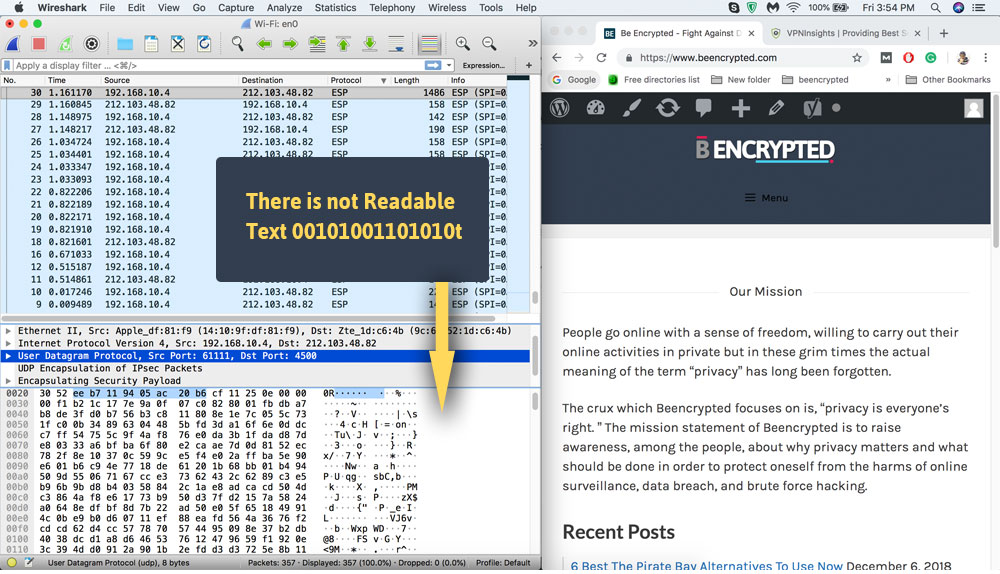Click the Expression... filter button
This screenshot has width=1000, height=574.
[x=484, y=66]
